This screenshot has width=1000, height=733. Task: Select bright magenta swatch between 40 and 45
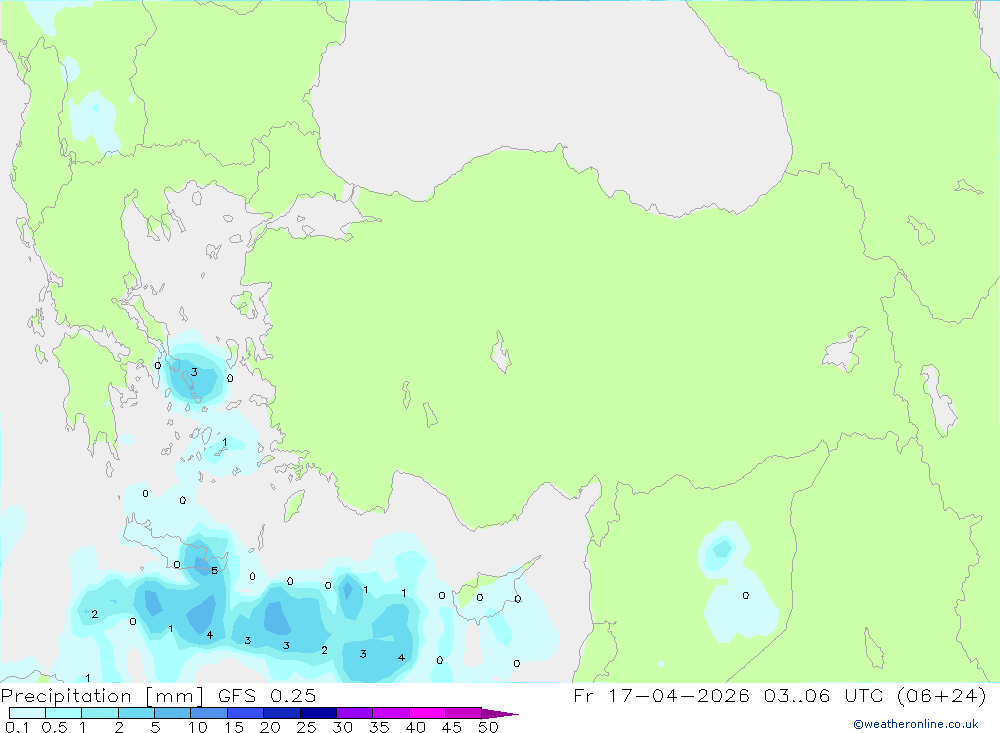click(x=427, y=713)
